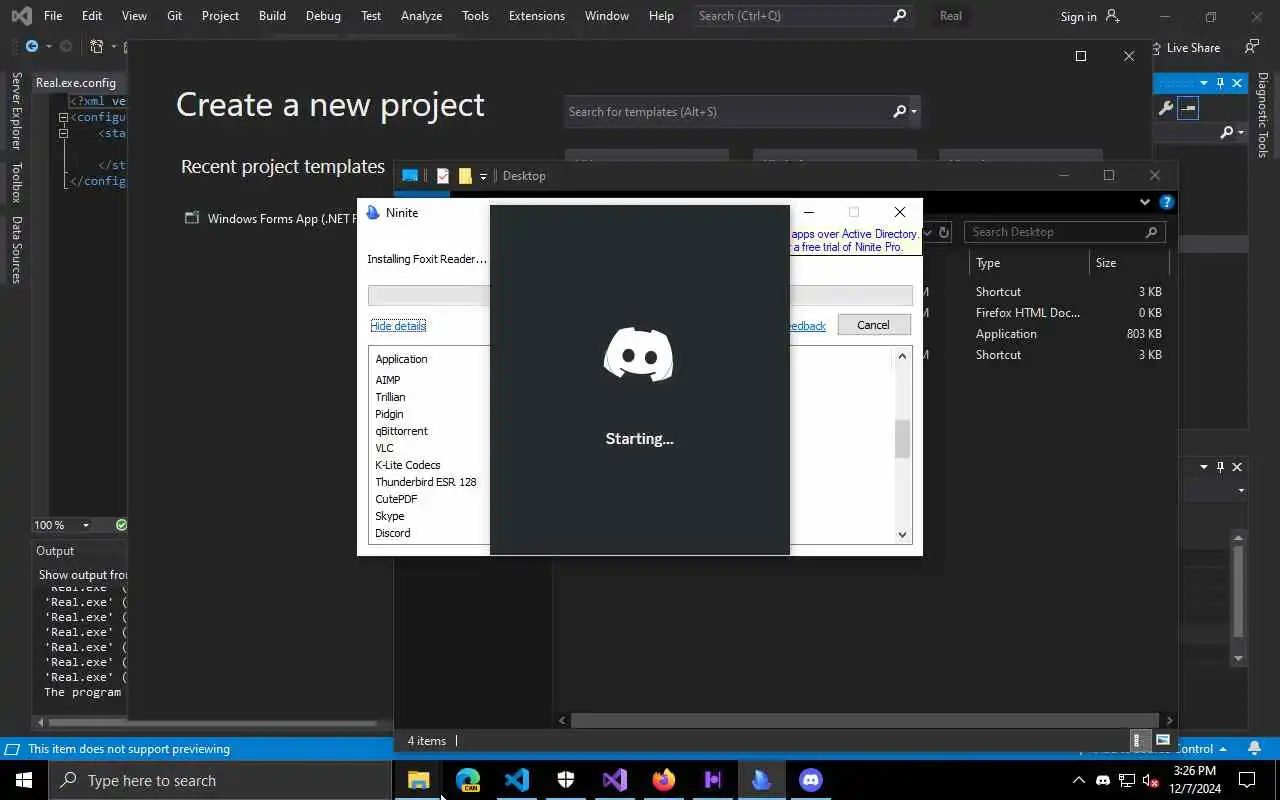Open the Analyze menu
Viewport: 1280px width, 800px height.
point(421,16)
